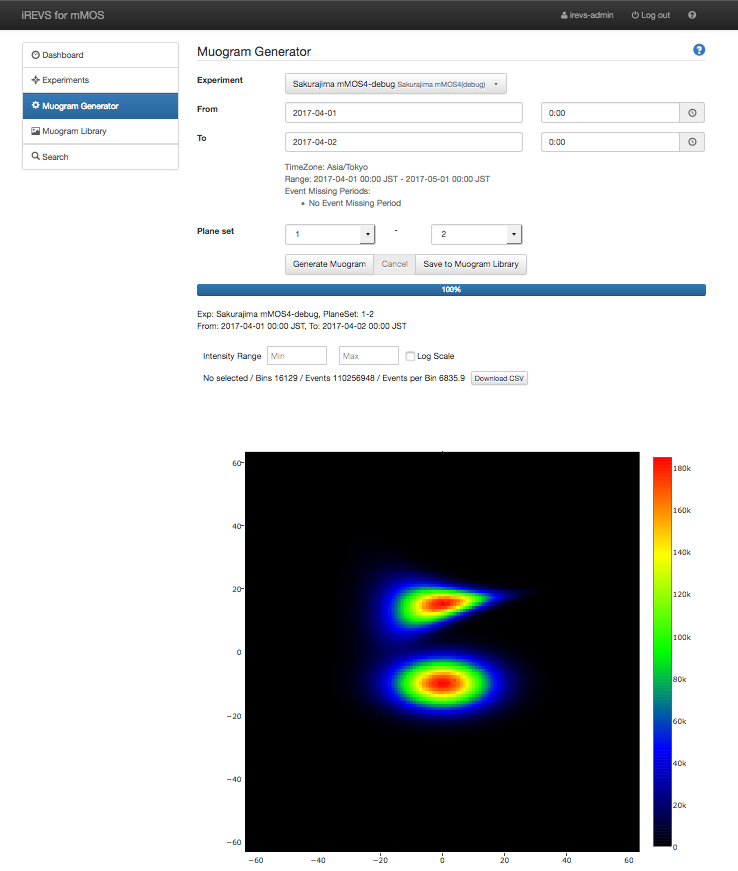The width and height of the screenshot is (738, 871).
Task: Click the clock icon for From time
Action: (692, 113)
